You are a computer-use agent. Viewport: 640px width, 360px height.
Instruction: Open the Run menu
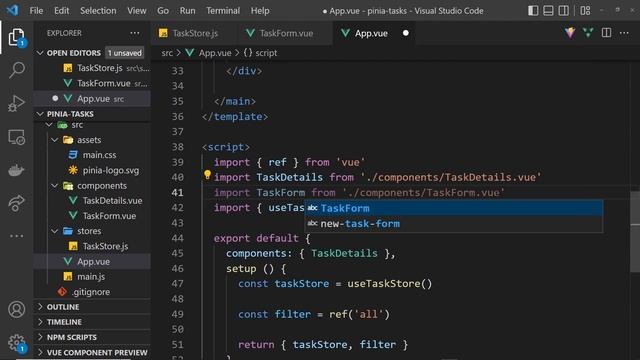[187, 11]
